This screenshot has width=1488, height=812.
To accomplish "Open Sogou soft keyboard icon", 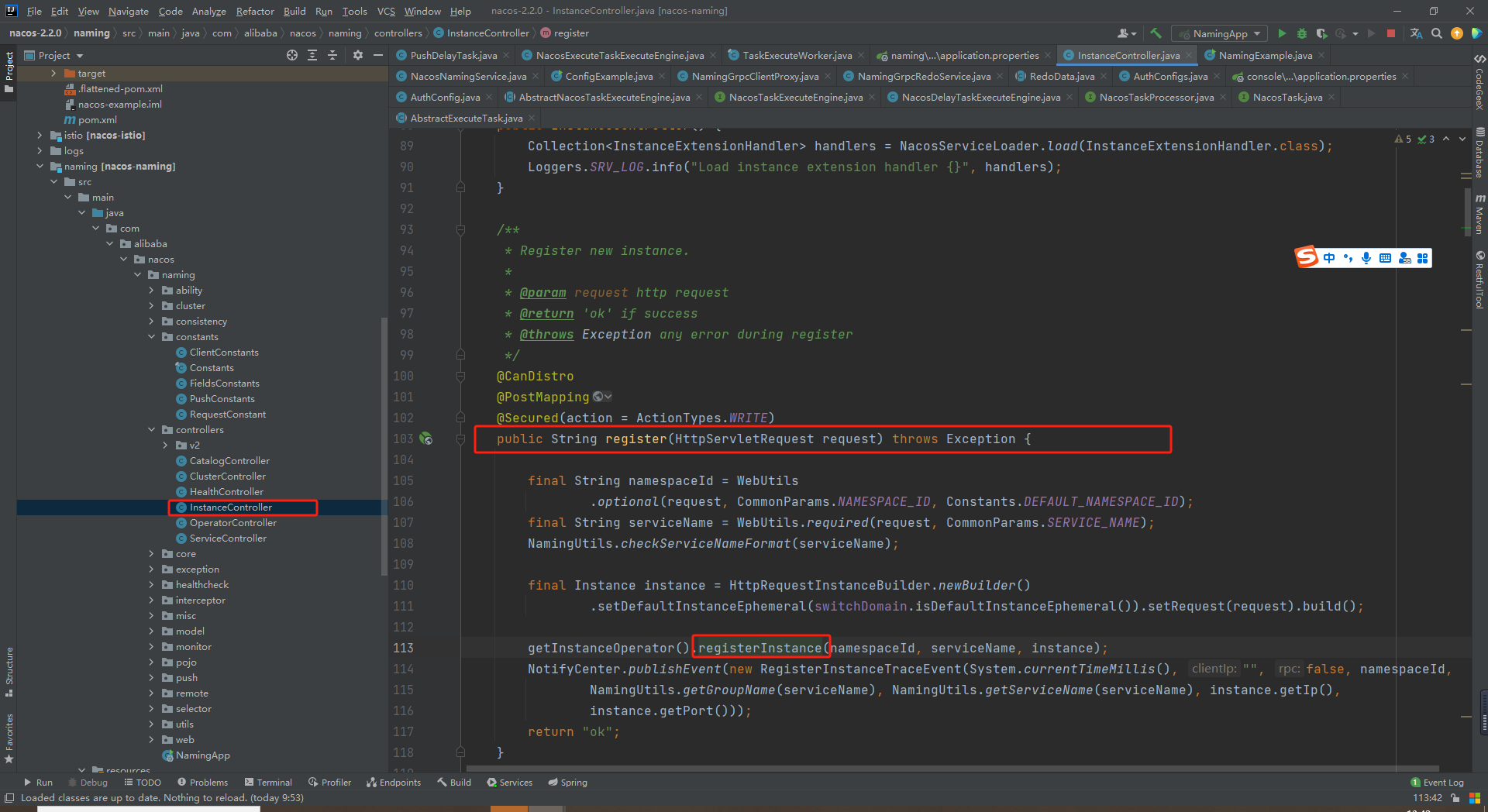I will pyautogui.click(x=1385, y=258).
